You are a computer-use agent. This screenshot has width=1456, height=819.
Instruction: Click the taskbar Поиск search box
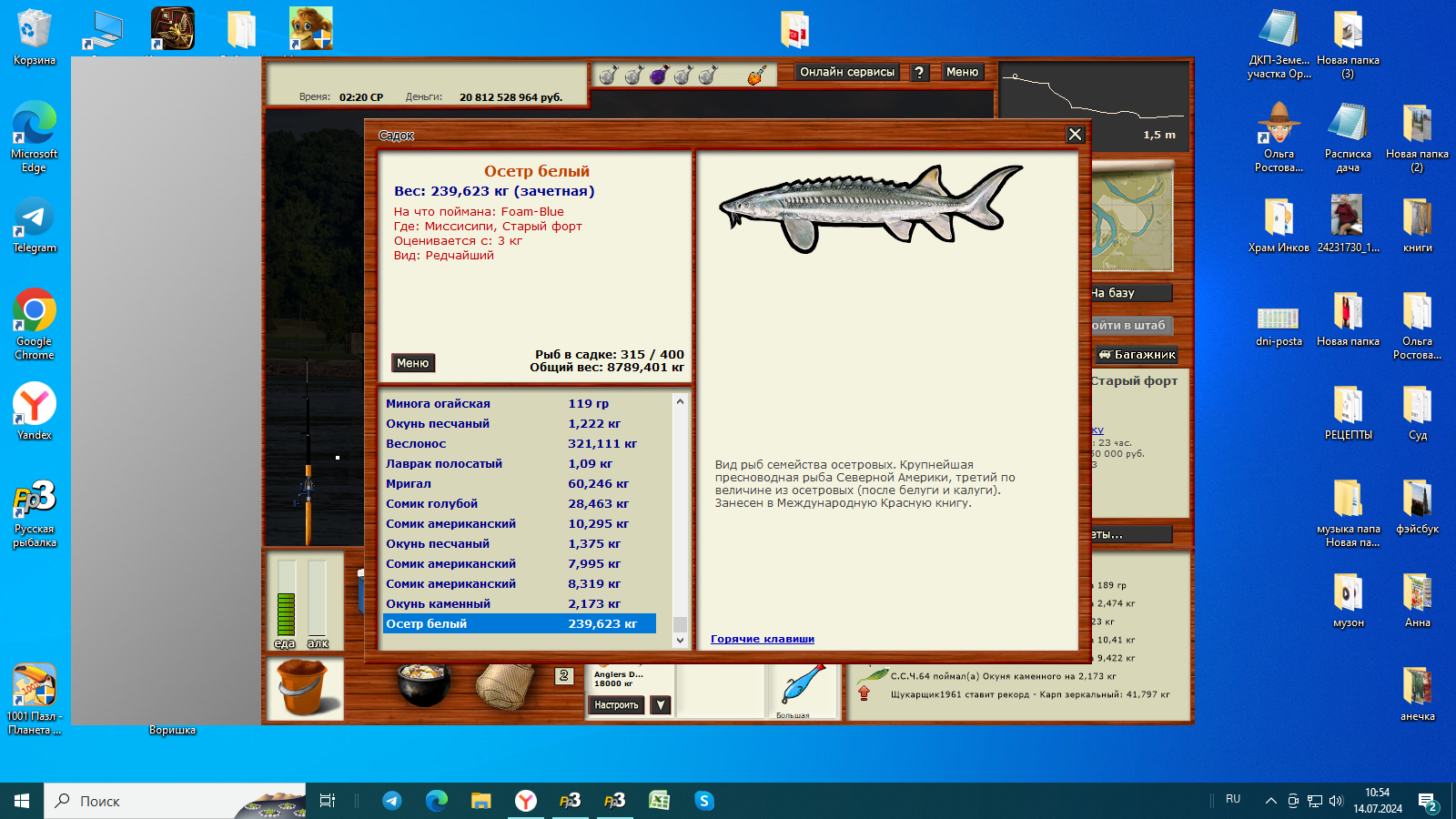coord(176,801)
